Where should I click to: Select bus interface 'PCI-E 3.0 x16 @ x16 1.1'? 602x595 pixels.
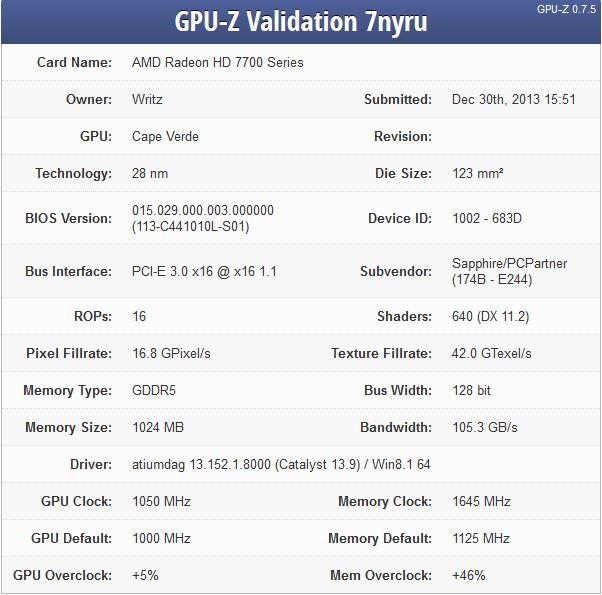coord(204,271)
